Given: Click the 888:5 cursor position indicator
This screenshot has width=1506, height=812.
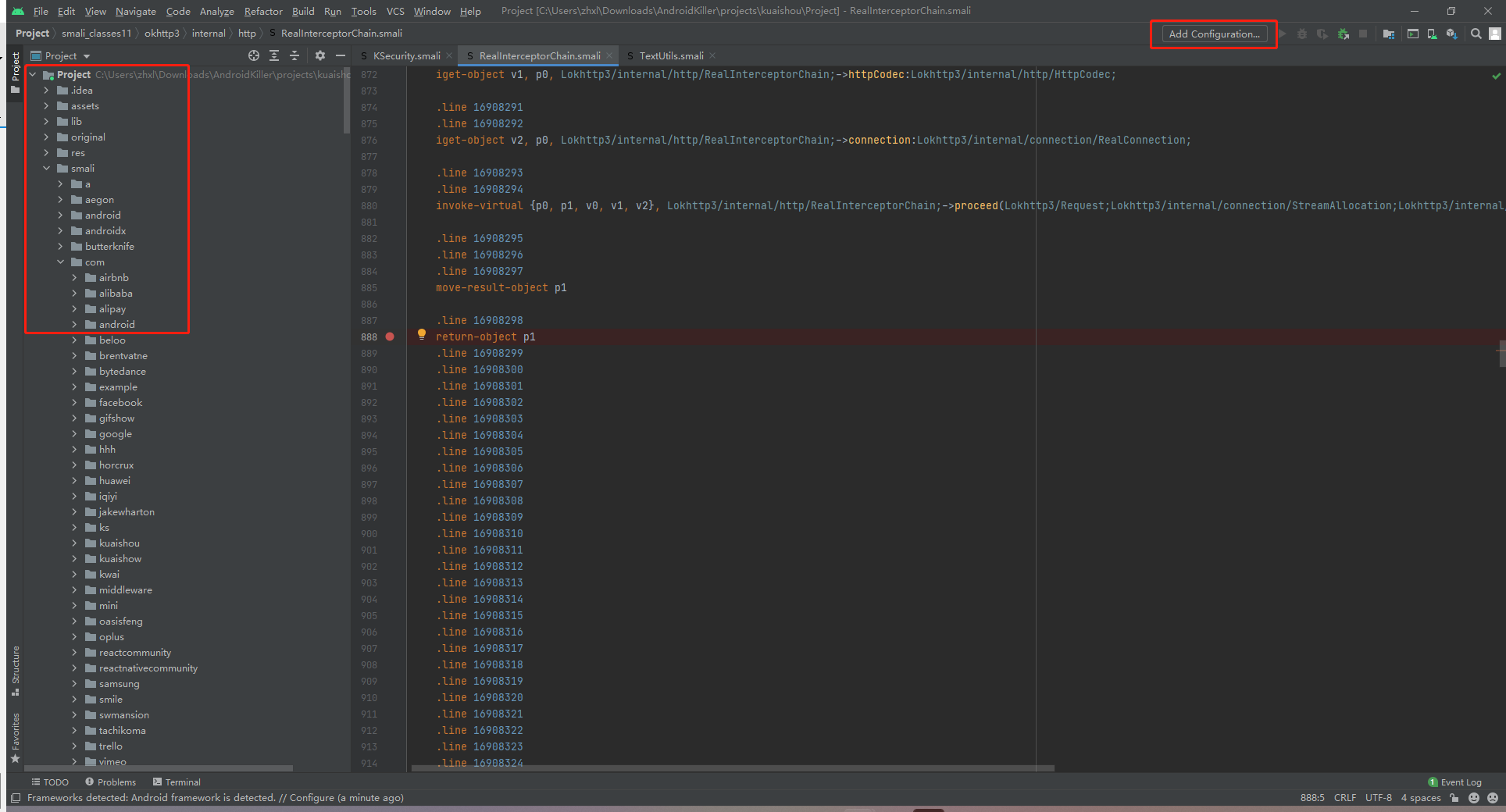Looking at the screenshot, I should (x=1312, y=798).
